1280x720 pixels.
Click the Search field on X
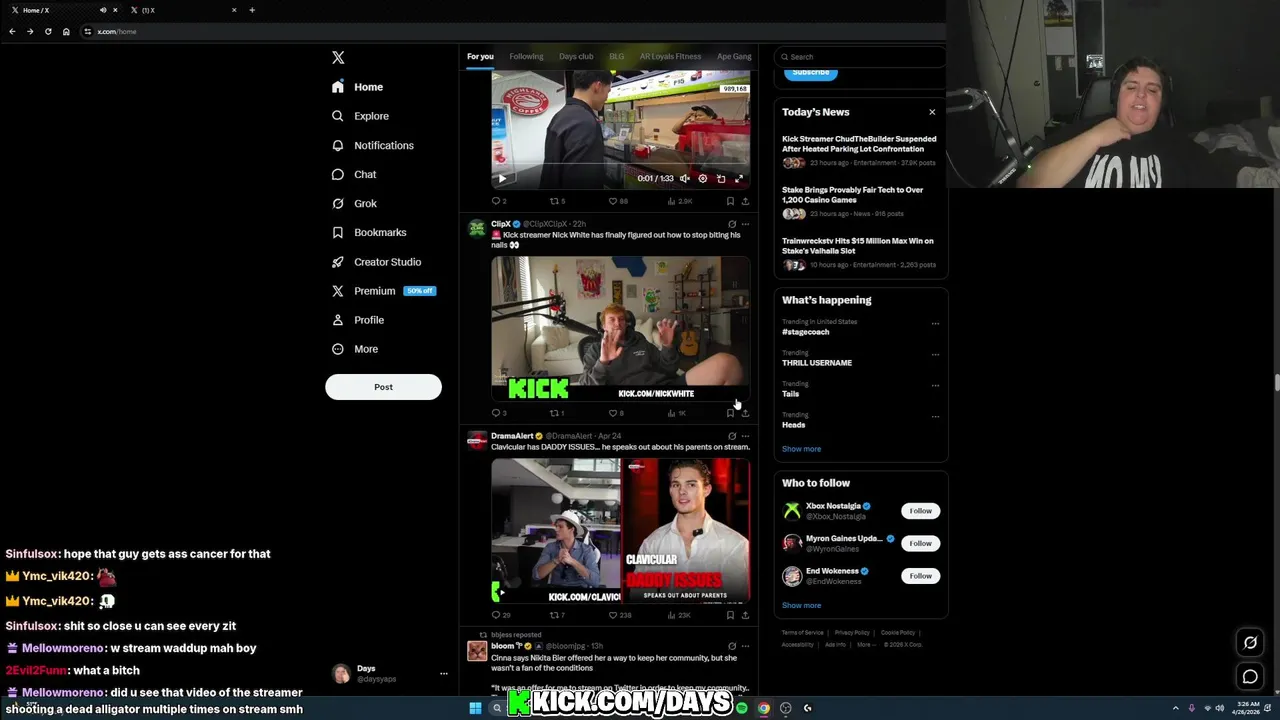[860, 57]
